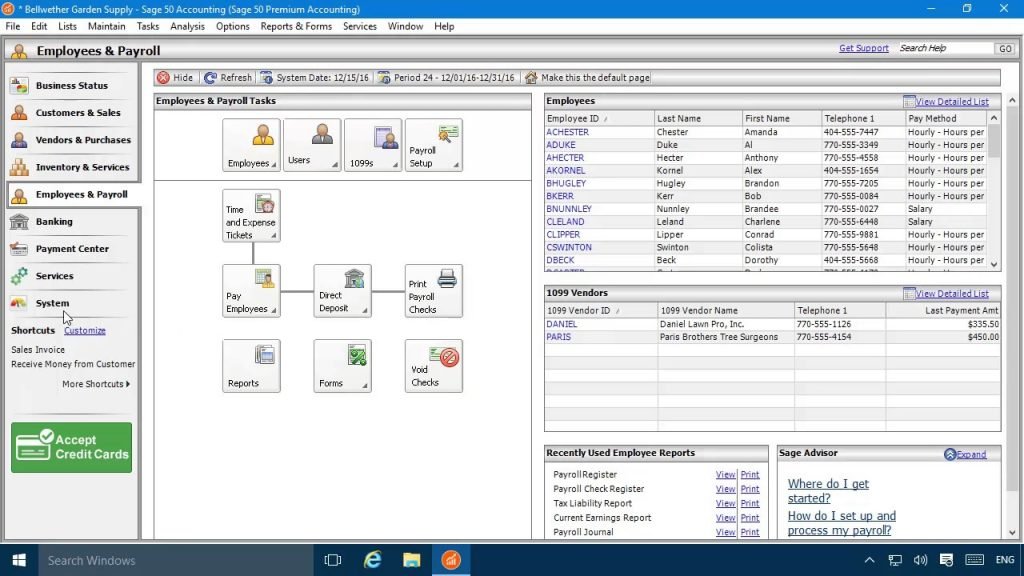Open the Employees task icon
The width and height of the screenshot is (1024, 576).
point(251,145)
